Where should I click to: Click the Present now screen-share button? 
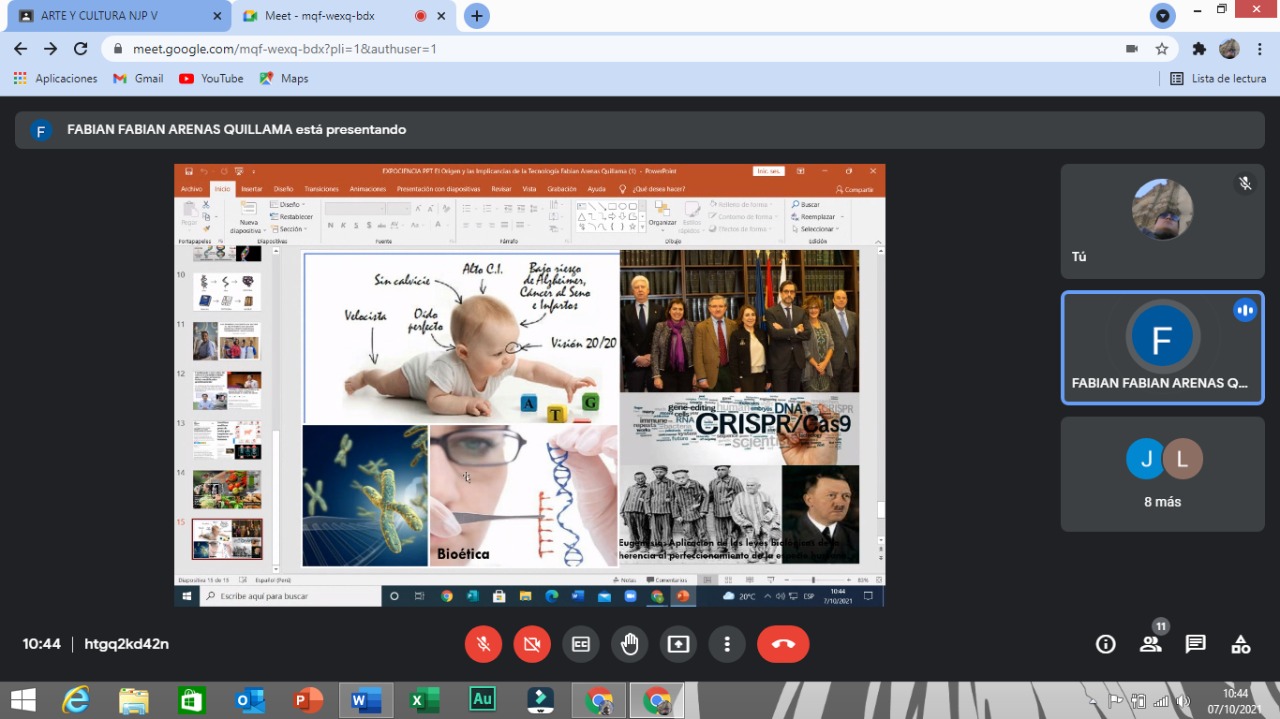(x=679, y=644)
